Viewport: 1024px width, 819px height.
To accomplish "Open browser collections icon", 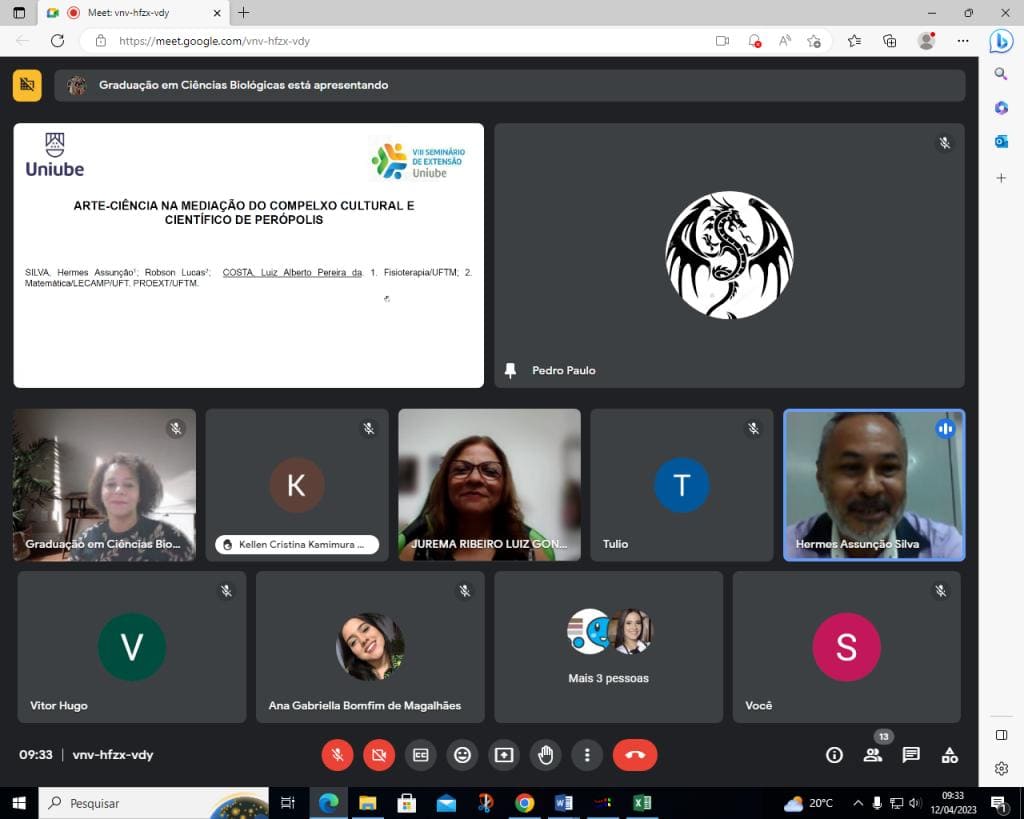I will (889, 40).
